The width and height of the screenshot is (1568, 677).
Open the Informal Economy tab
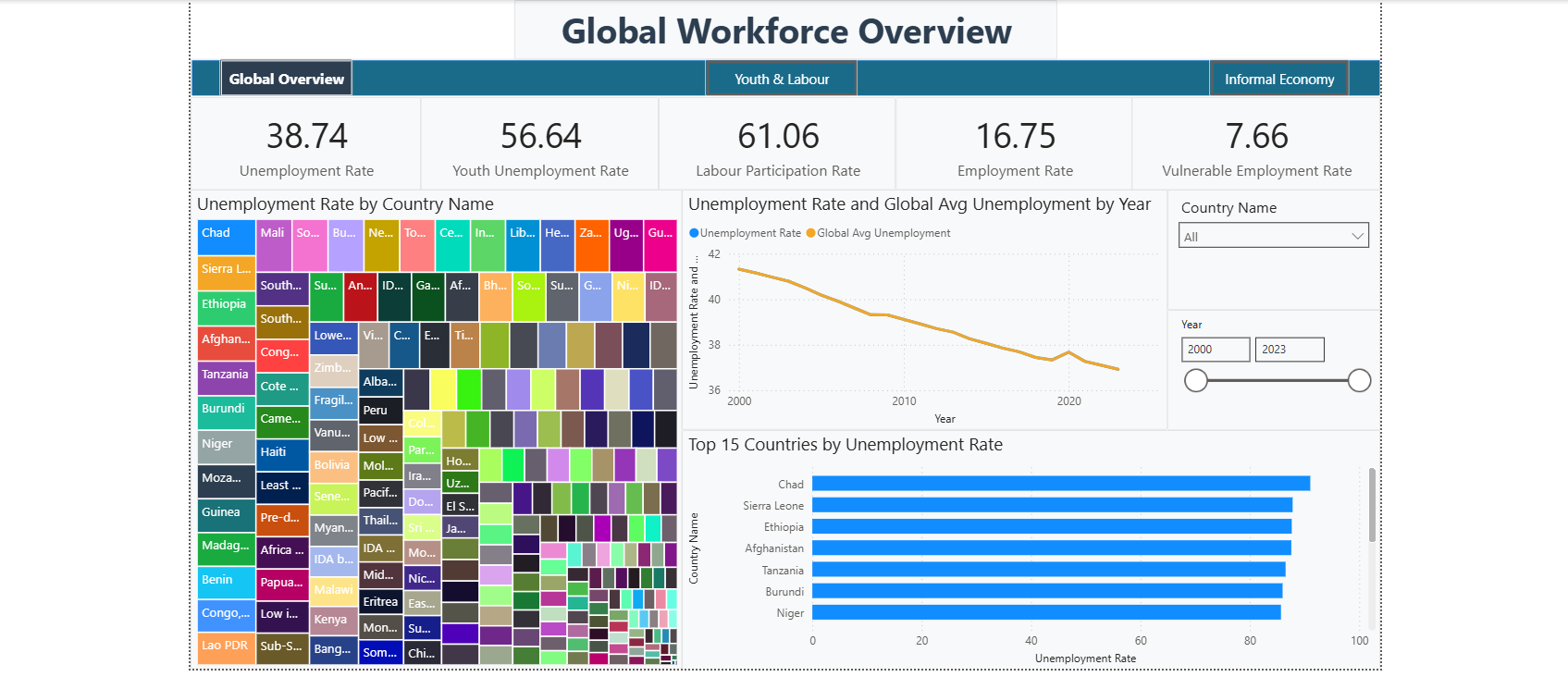(1279, 79)
